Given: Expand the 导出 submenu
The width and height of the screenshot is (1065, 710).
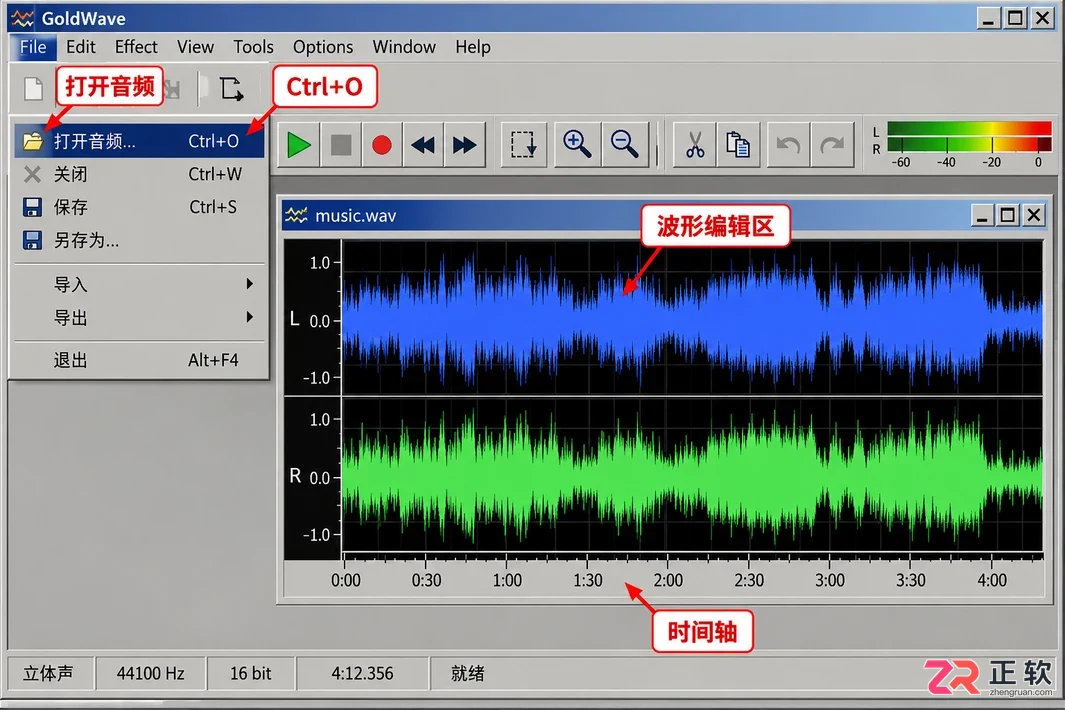Looking at the screenshot, I should pyautogui.click(x=139, y=317).
